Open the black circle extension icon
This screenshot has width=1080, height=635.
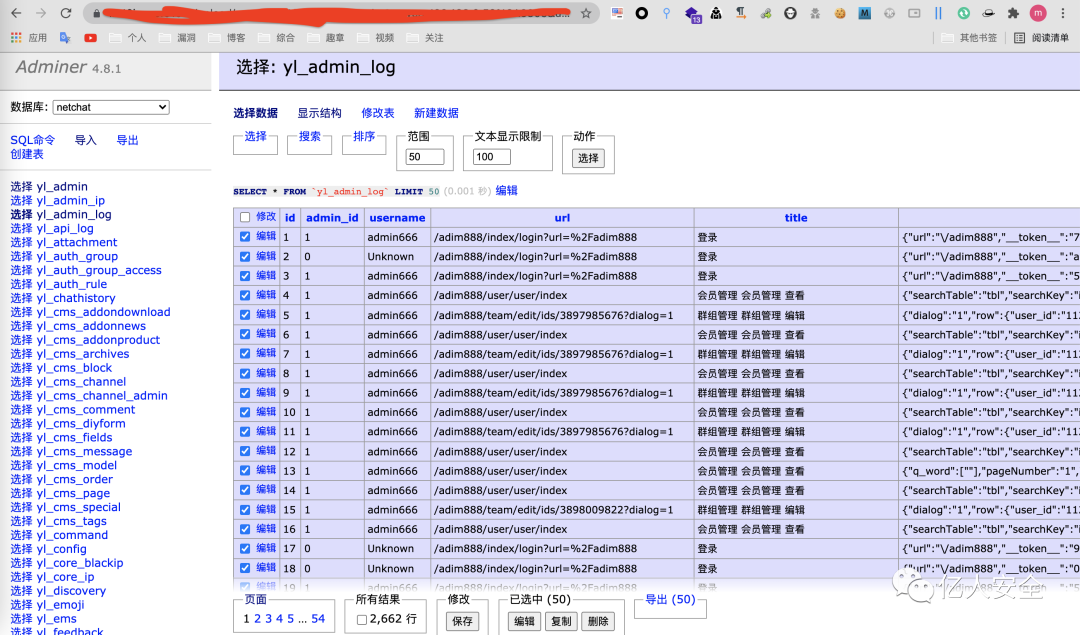click(x=641, y=13)
